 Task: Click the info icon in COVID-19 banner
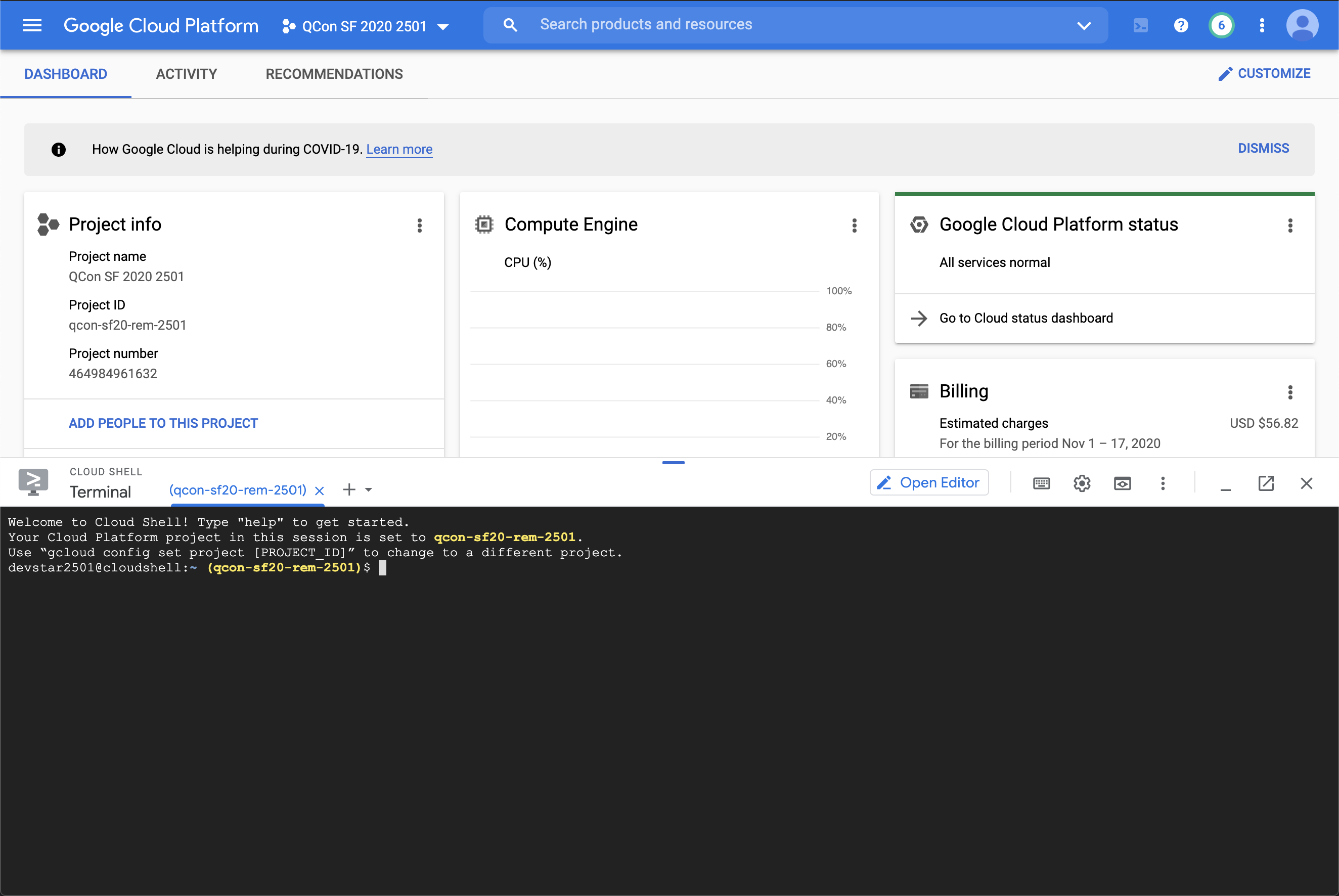58,150
